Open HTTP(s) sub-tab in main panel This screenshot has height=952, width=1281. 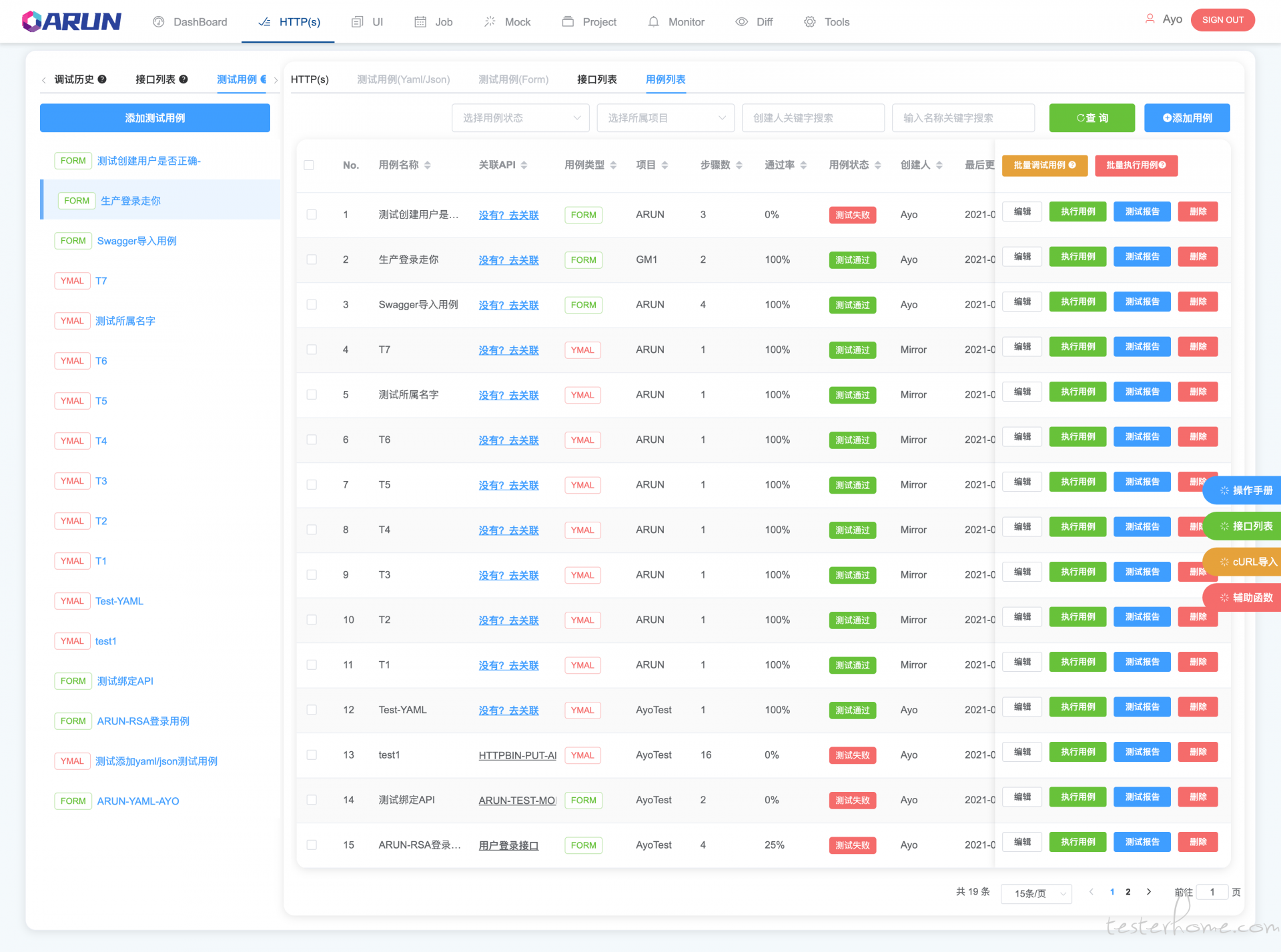coord(310,79)
